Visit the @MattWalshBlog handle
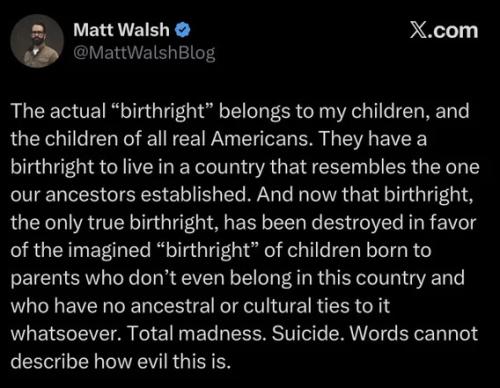500x388 pixels. 144,53
